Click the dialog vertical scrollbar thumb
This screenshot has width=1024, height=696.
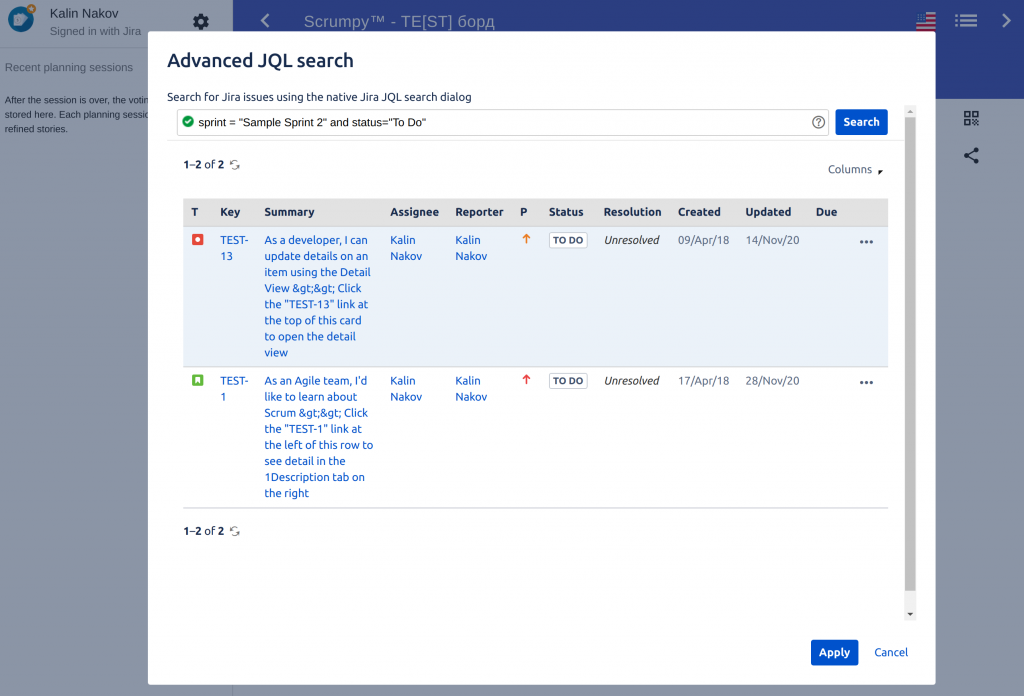(x=910, y=354)
